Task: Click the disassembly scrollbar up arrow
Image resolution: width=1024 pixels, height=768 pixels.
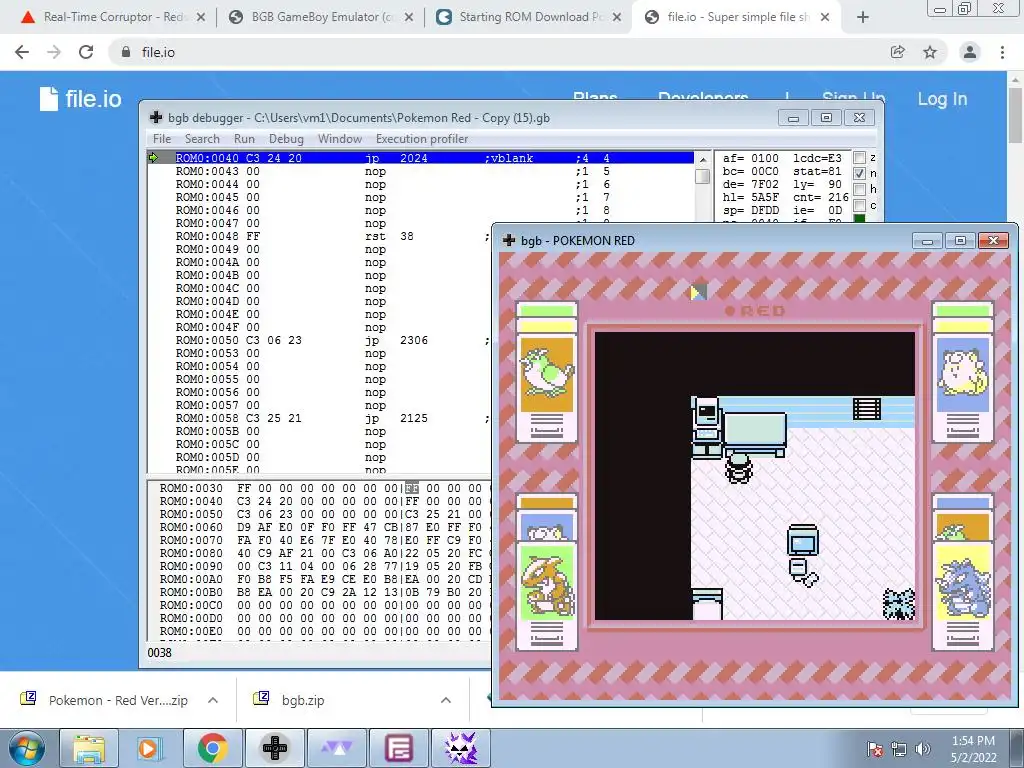Action: 703,159
